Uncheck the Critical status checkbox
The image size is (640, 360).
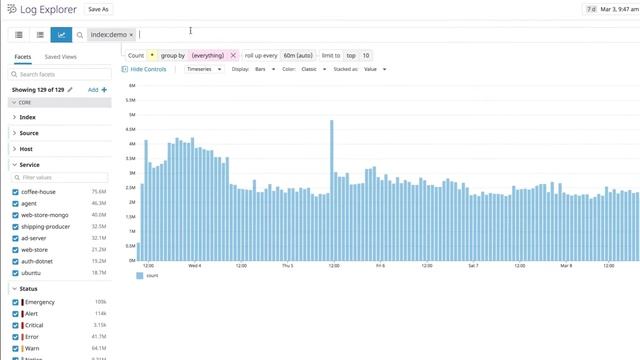pyautogui.click(x=16, y=325)
